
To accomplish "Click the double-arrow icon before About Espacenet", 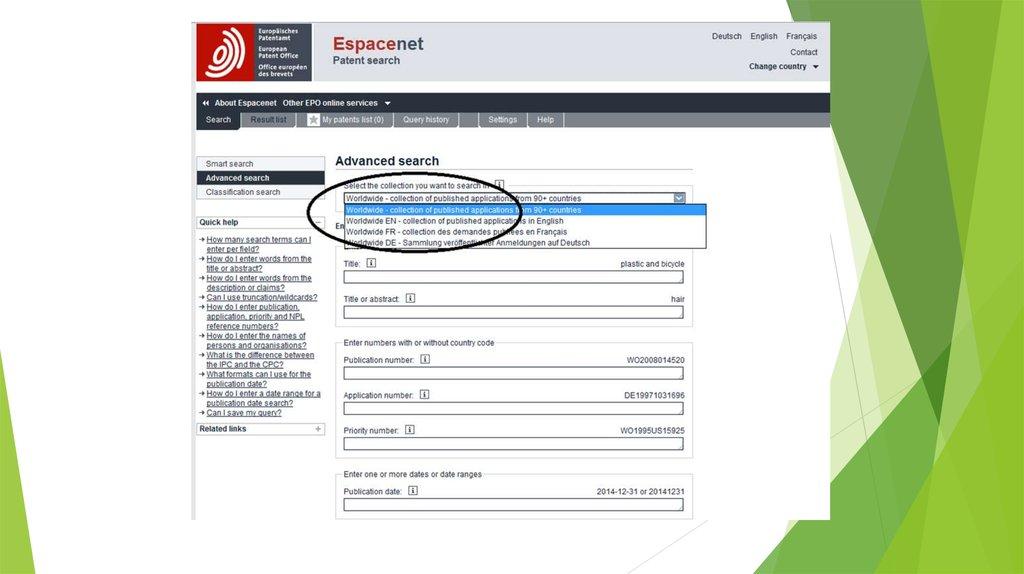I will click(206, 103).
